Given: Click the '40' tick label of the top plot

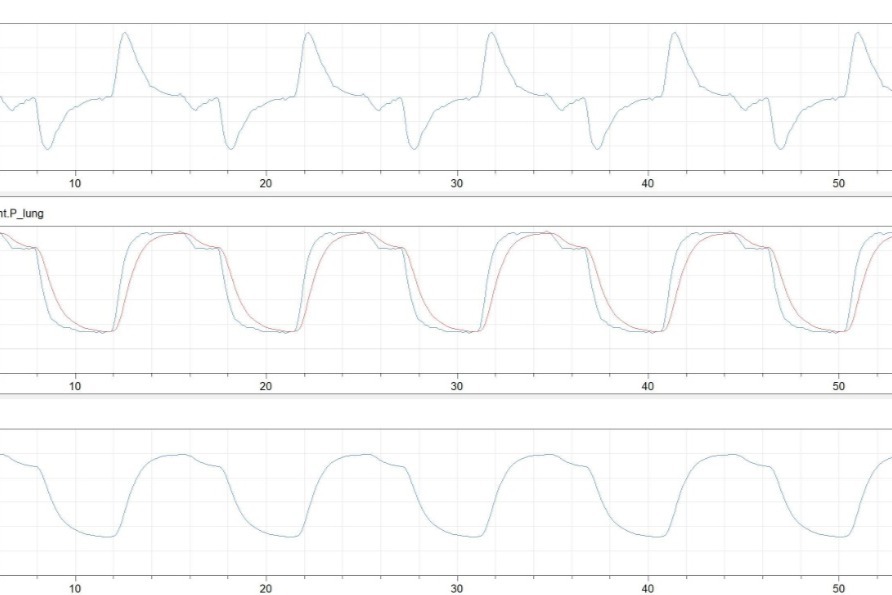Looking at the screenshot, I should [647, 183].
